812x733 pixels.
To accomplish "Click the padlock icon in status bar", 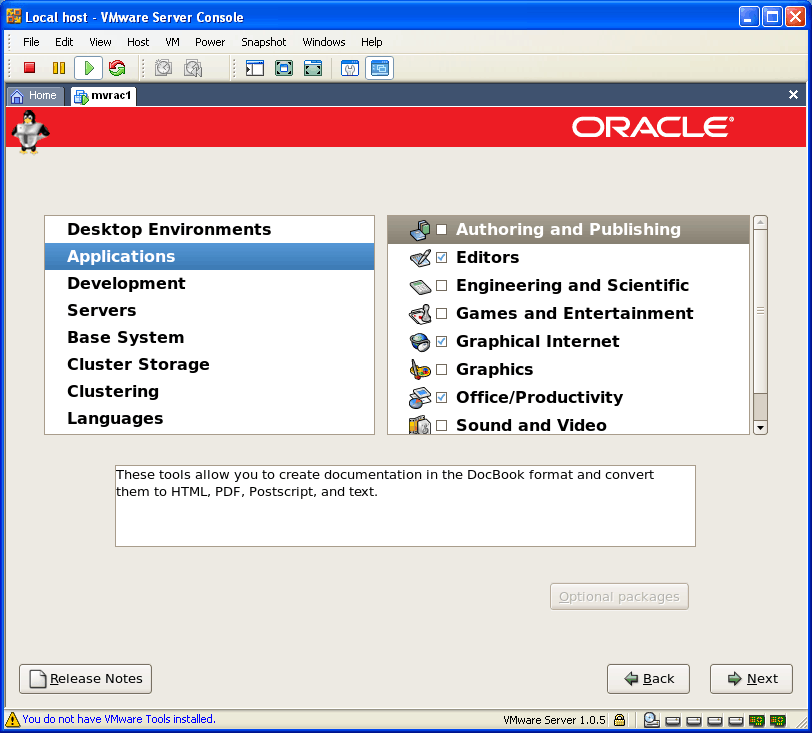I will (620, 719).
